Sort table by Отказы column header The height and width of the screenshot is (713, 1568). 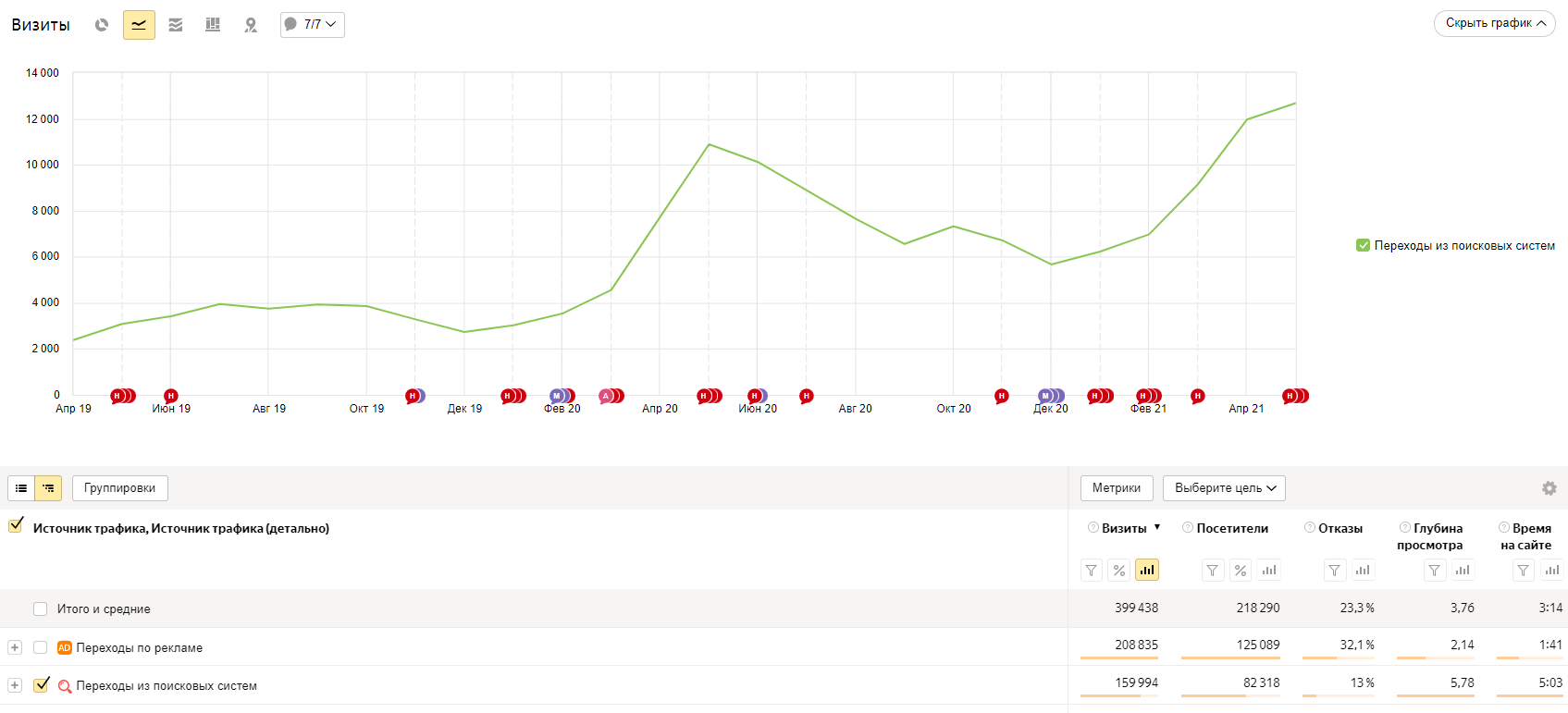[x=1340, y=528]
